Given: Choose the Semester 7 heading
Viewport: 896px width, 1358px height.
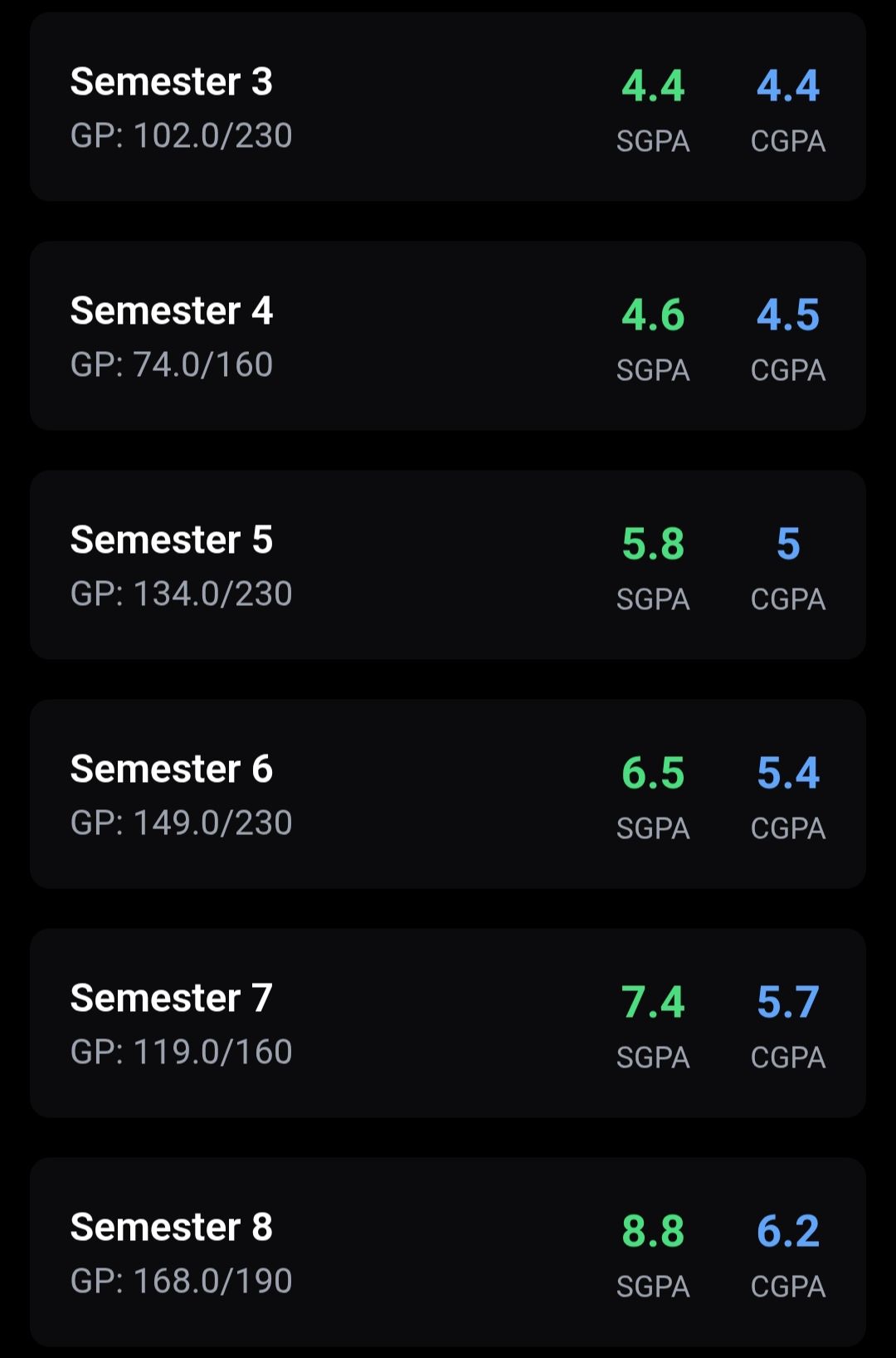Looking at the screenshot, I should coord(172,999).
